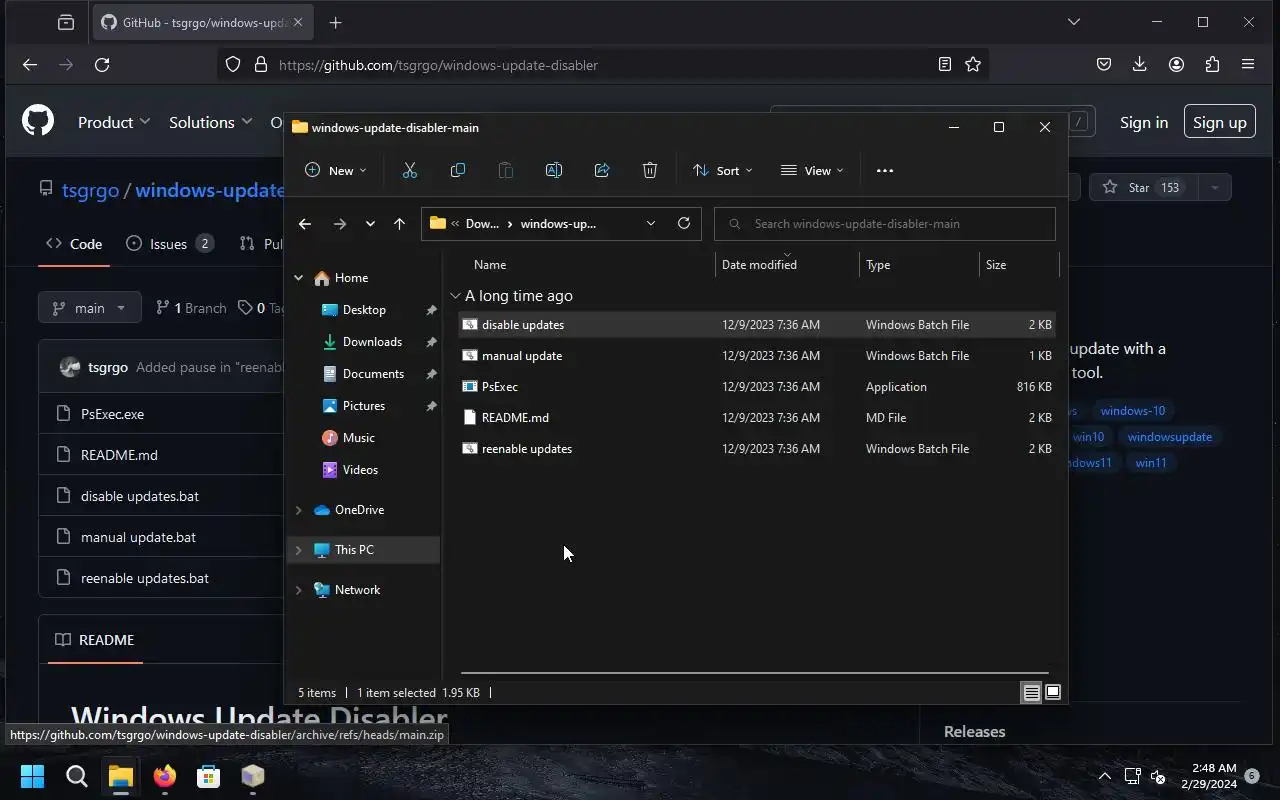1280x800 pixels.
Task: Collapse the 'A long time ago' group
Action: point(455,296)
